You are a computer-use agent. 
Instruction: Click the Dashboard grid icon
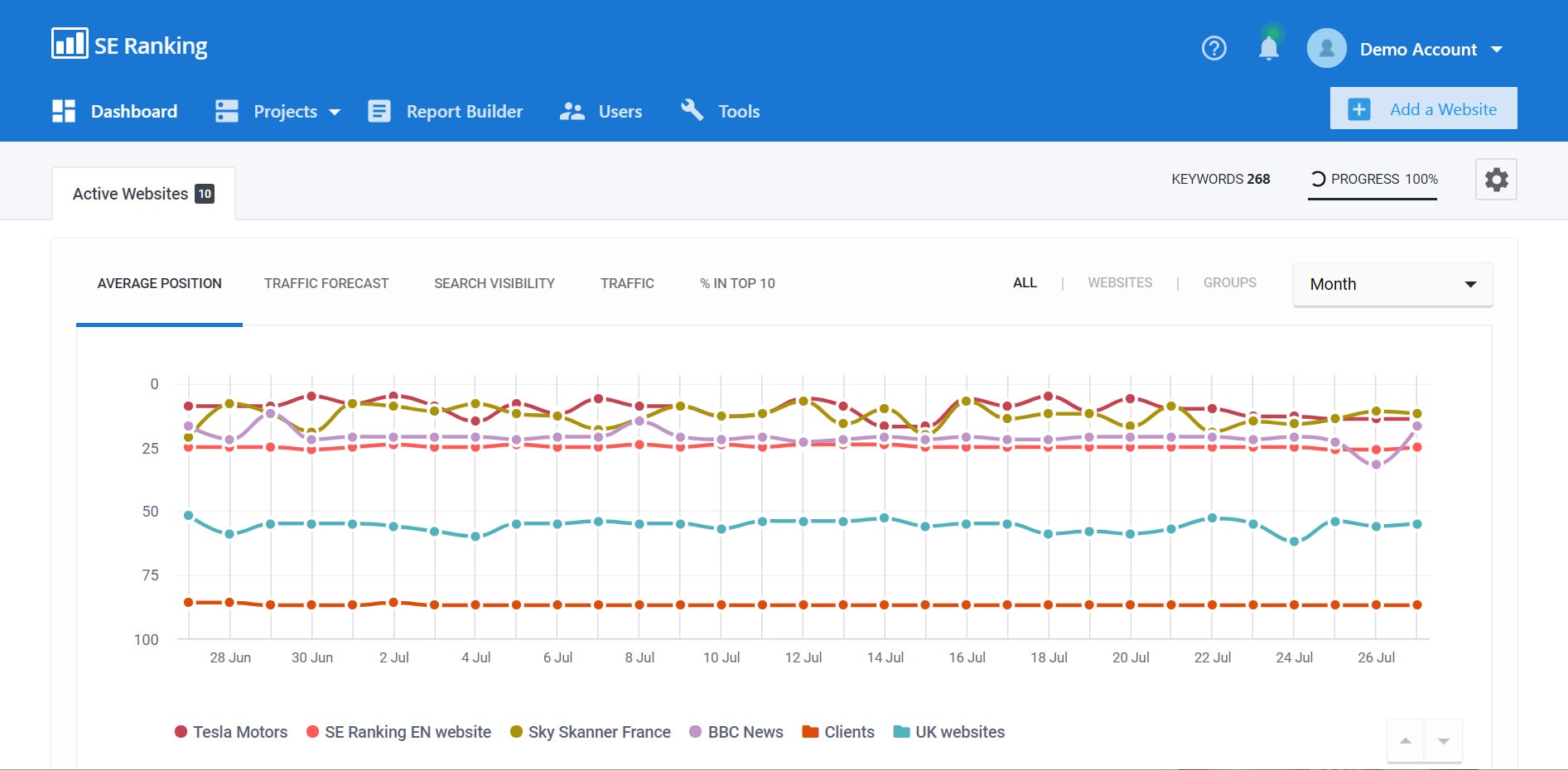point(64,111)
